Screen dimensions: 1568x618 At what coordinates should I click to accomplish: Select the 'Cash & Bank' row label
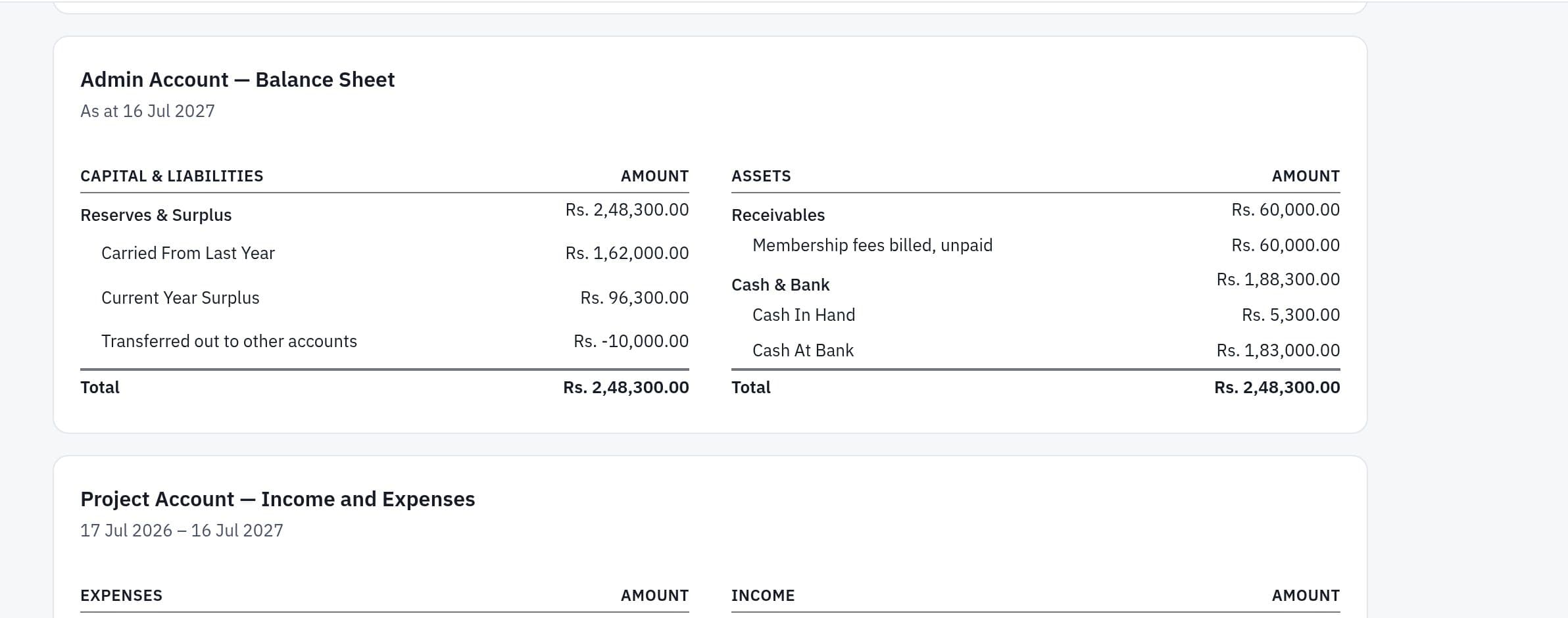(x=781, y=285)
